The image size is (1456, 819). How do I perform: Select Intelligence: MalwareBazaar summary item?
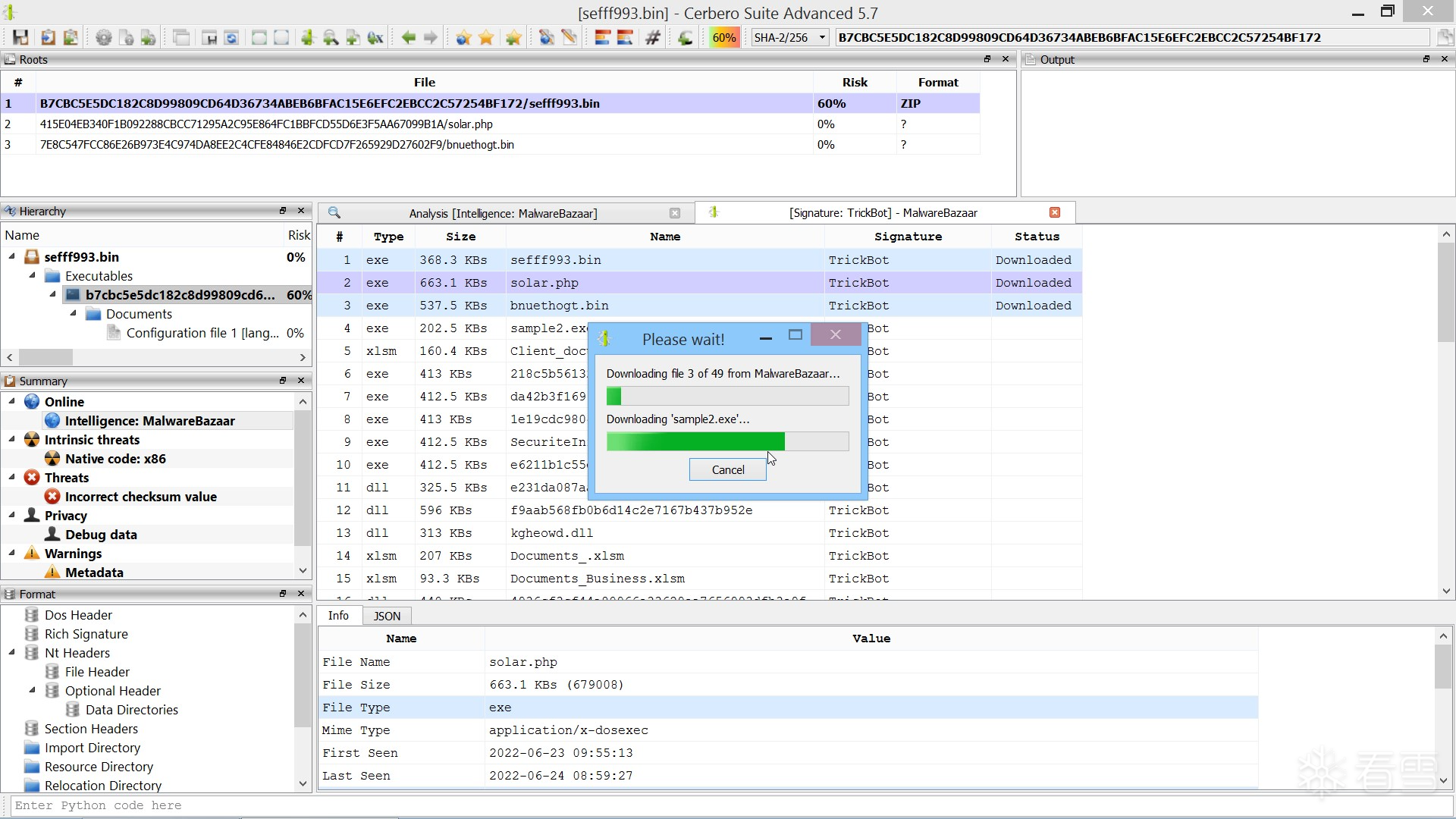click(149, 421)
